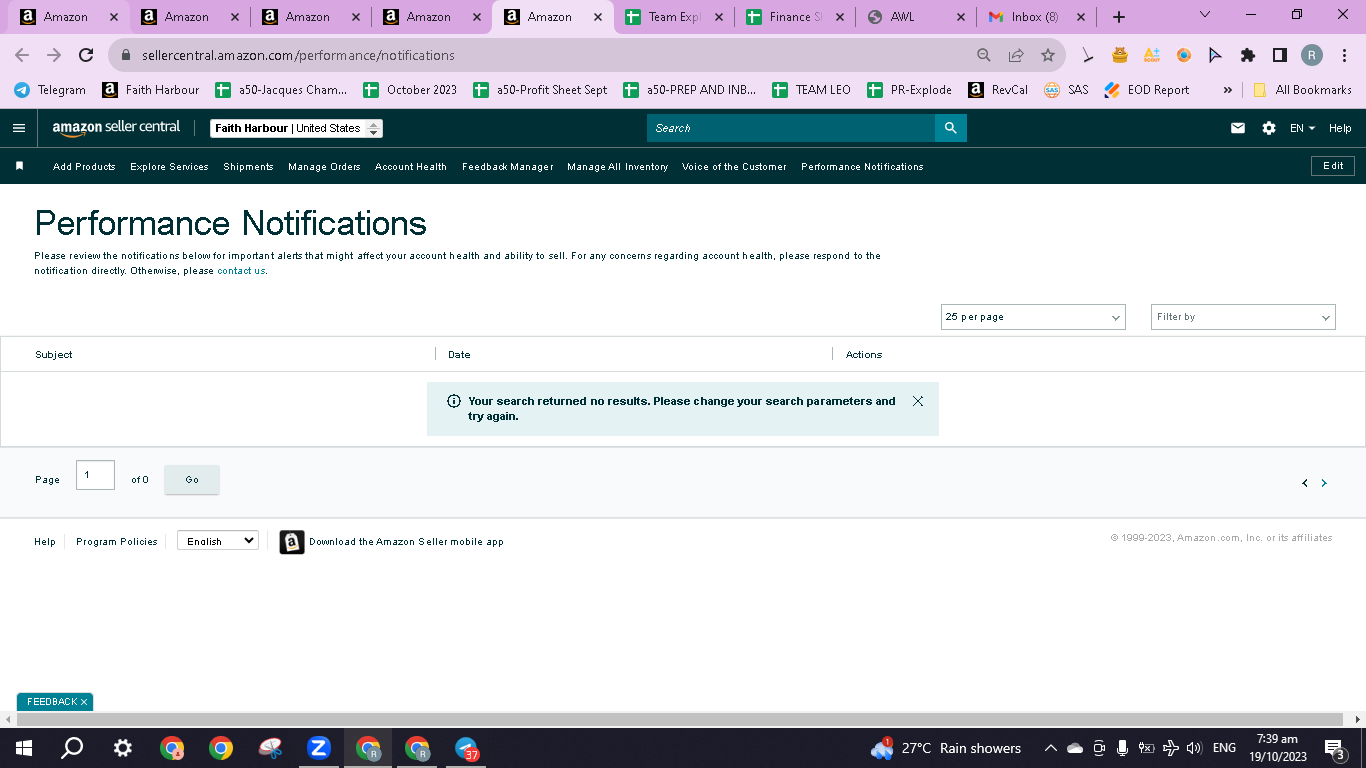Open the Faith Harbour United States account selector

coord(296,128)
